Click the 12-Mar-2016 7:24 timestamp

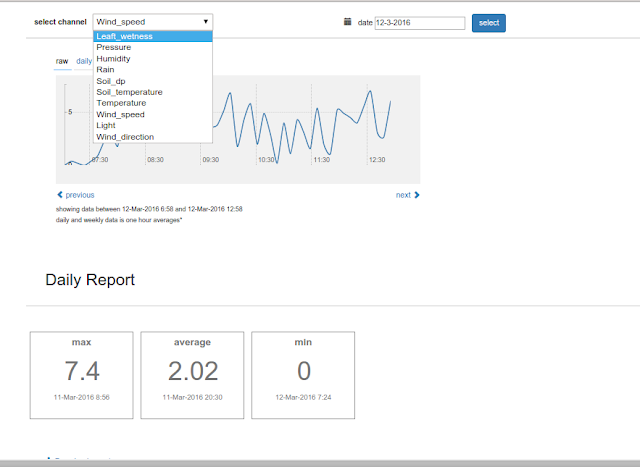[x=303, y=397]
